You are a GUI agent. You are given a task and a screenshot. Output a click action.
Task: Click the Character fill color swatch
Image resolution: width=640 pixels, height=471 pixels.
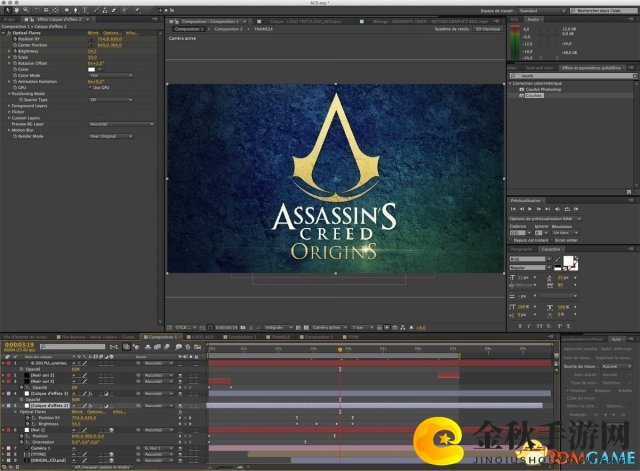568,261
